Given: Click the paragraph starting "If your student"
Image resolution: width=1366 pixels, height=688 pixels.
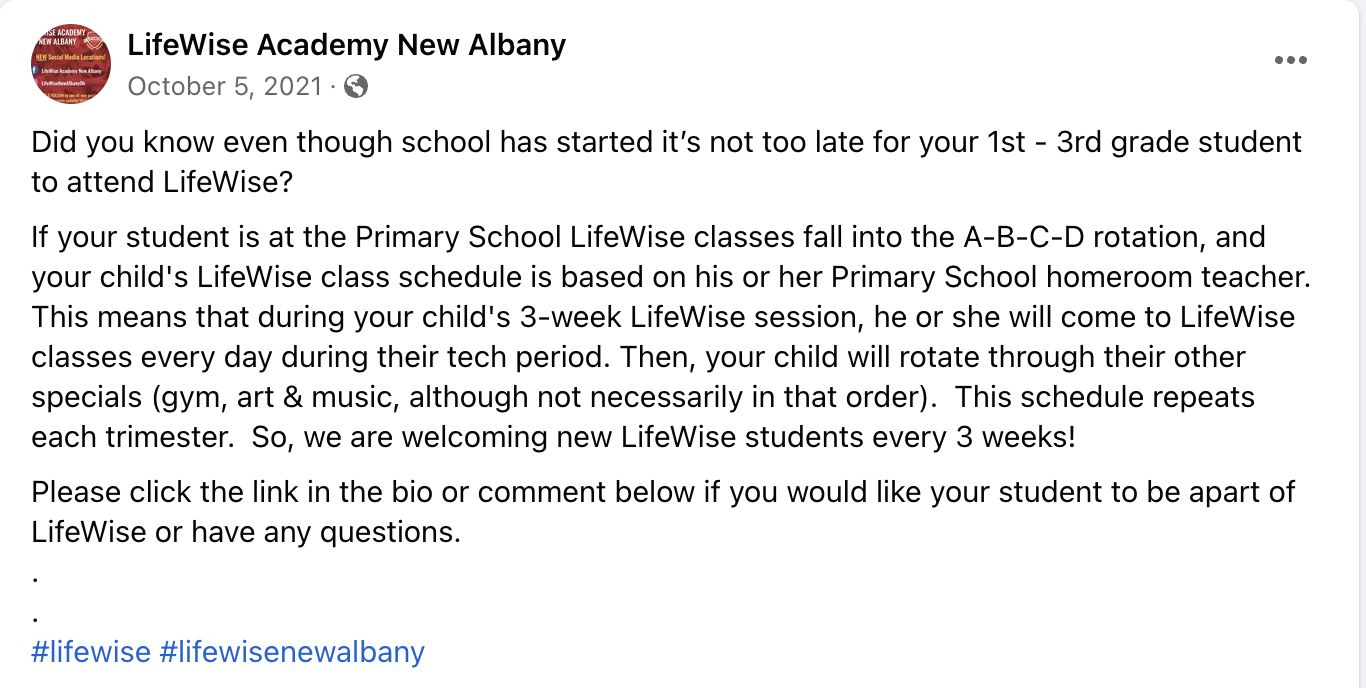Looking at the screenshot, I should (671, 337).
